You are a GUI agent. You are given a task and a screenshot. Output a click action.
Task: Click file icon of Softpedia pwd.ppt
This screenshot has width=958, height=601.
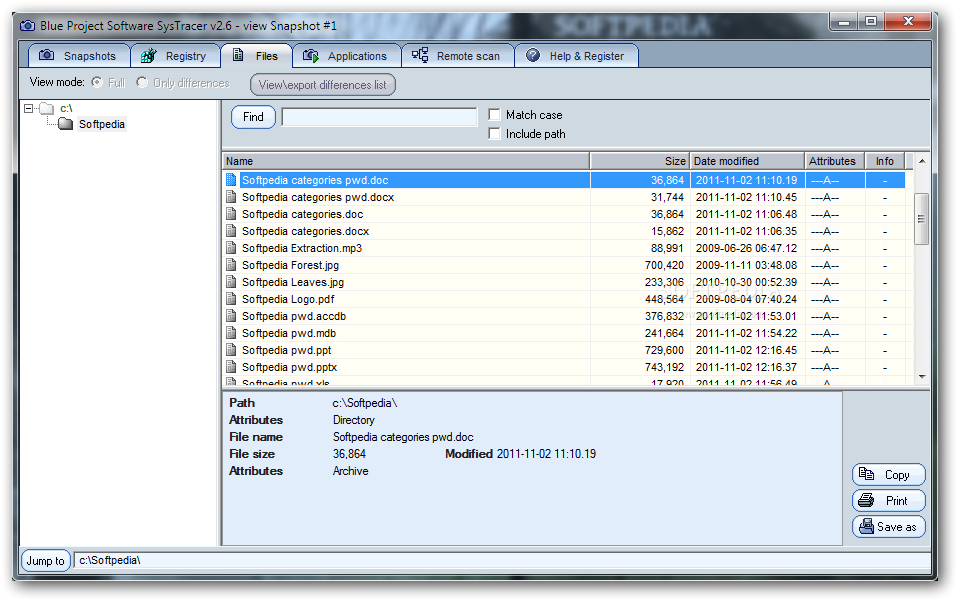[x=231, y=350]
